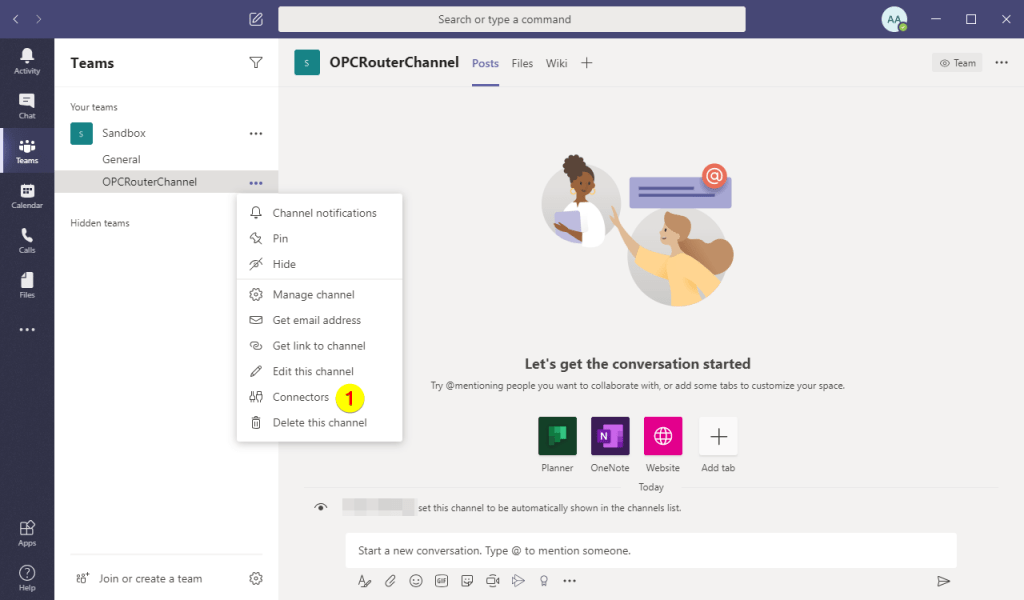
Task: Send the message with the arrow icon
Action: pyautogui.click(x=944, y=580)
